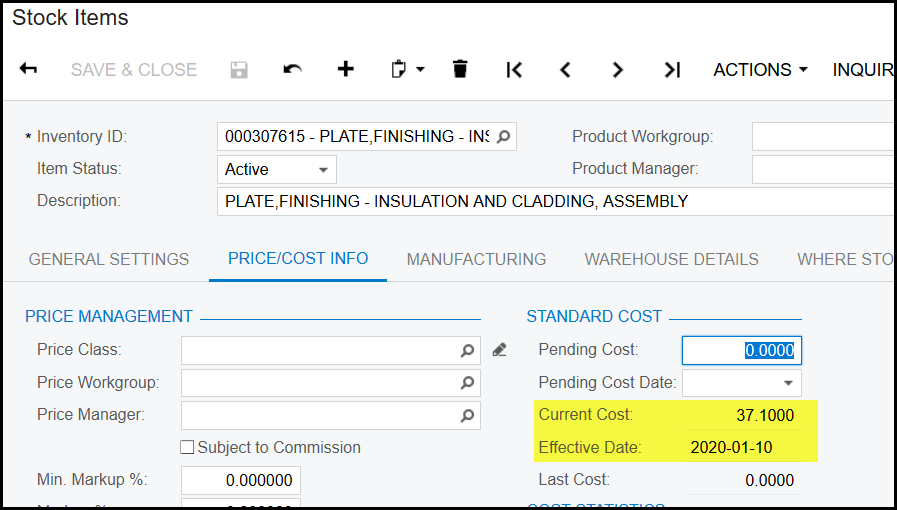The height and width of the screenshot is (510, 897).
Task: Go to last record icon
Action: click(672, 69)
